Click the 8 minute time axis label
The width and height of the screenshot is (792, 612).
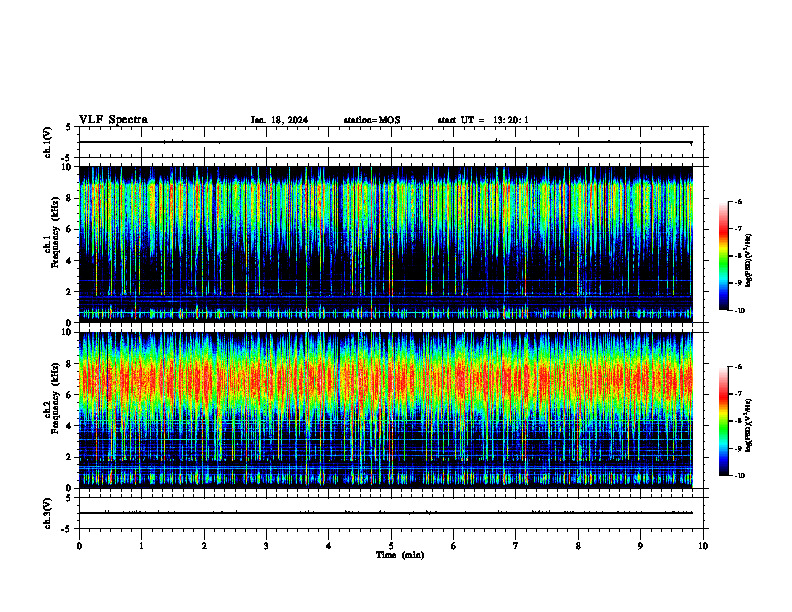click(x=578, y=546)
